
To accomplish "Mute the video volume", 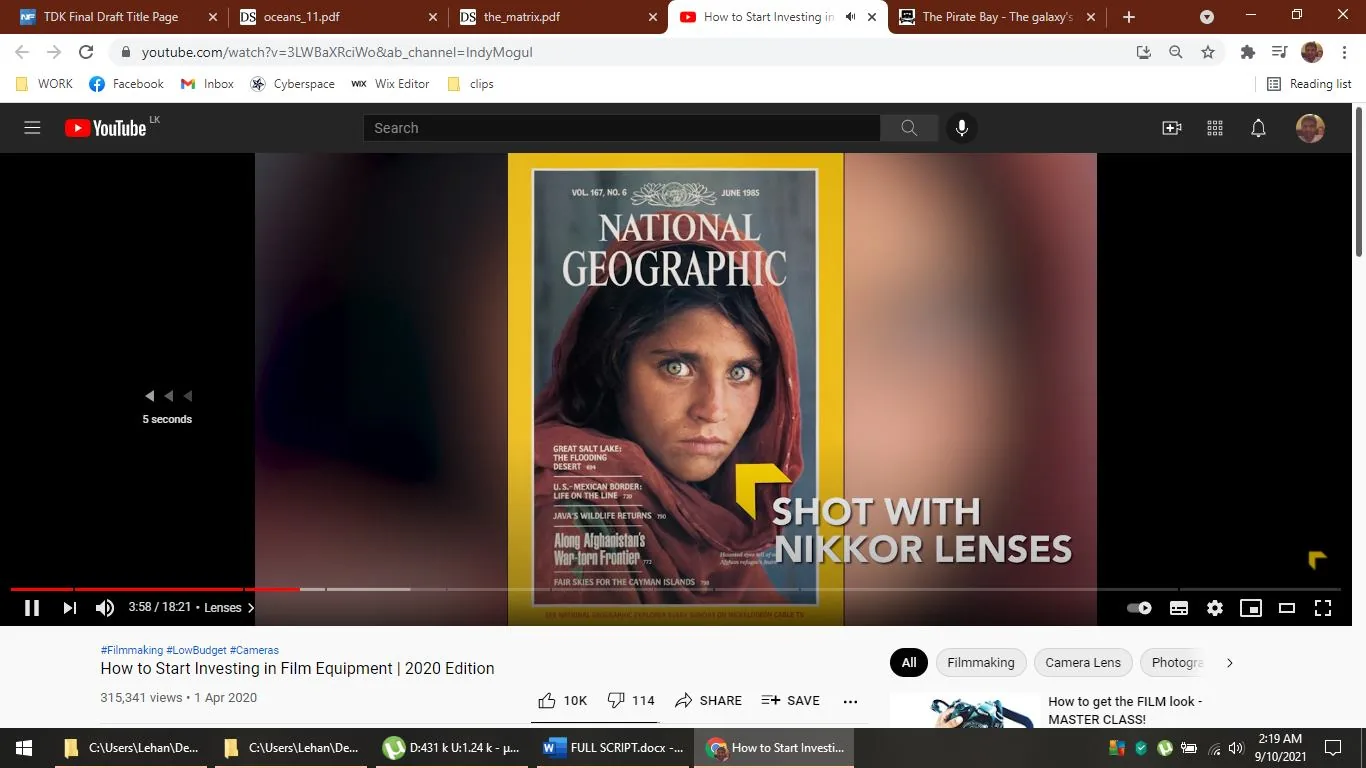I will 105,608.
